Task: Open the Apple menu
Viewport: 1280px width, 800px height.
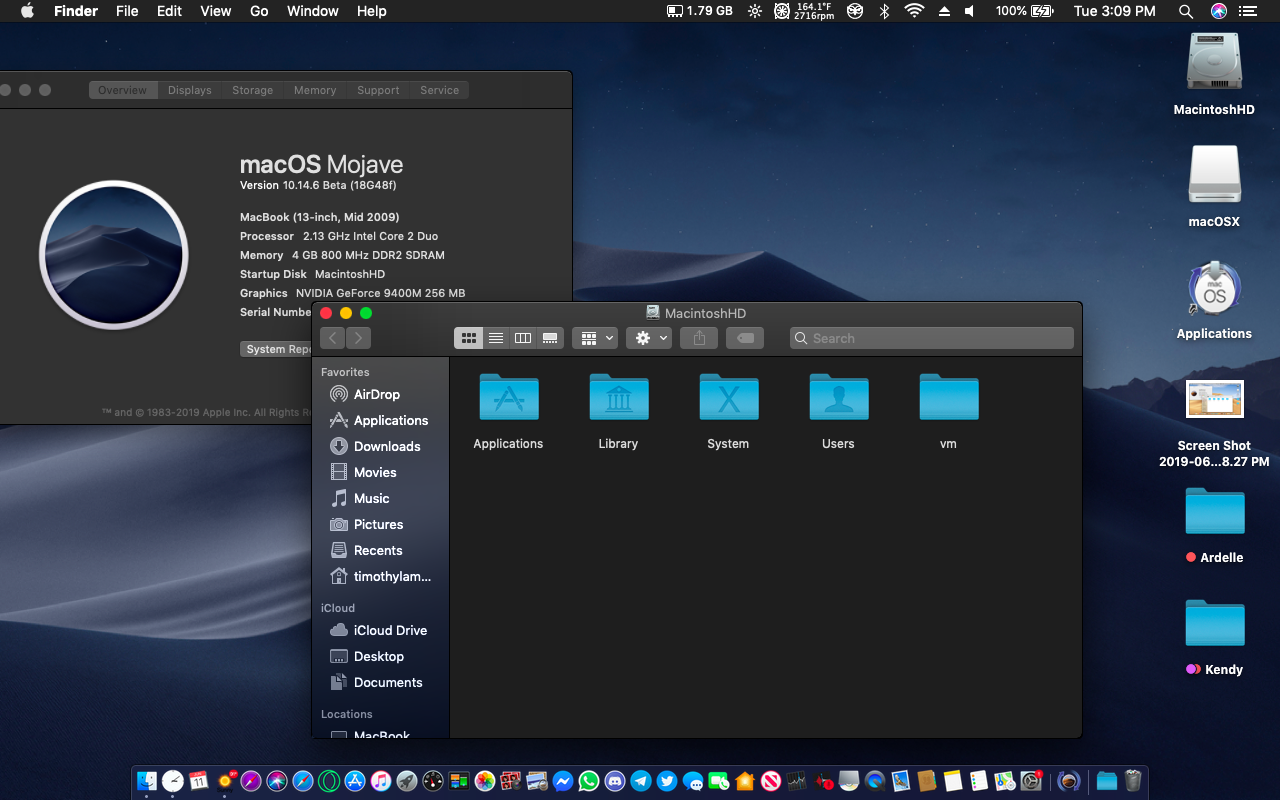Action: [x=27, y=11]
